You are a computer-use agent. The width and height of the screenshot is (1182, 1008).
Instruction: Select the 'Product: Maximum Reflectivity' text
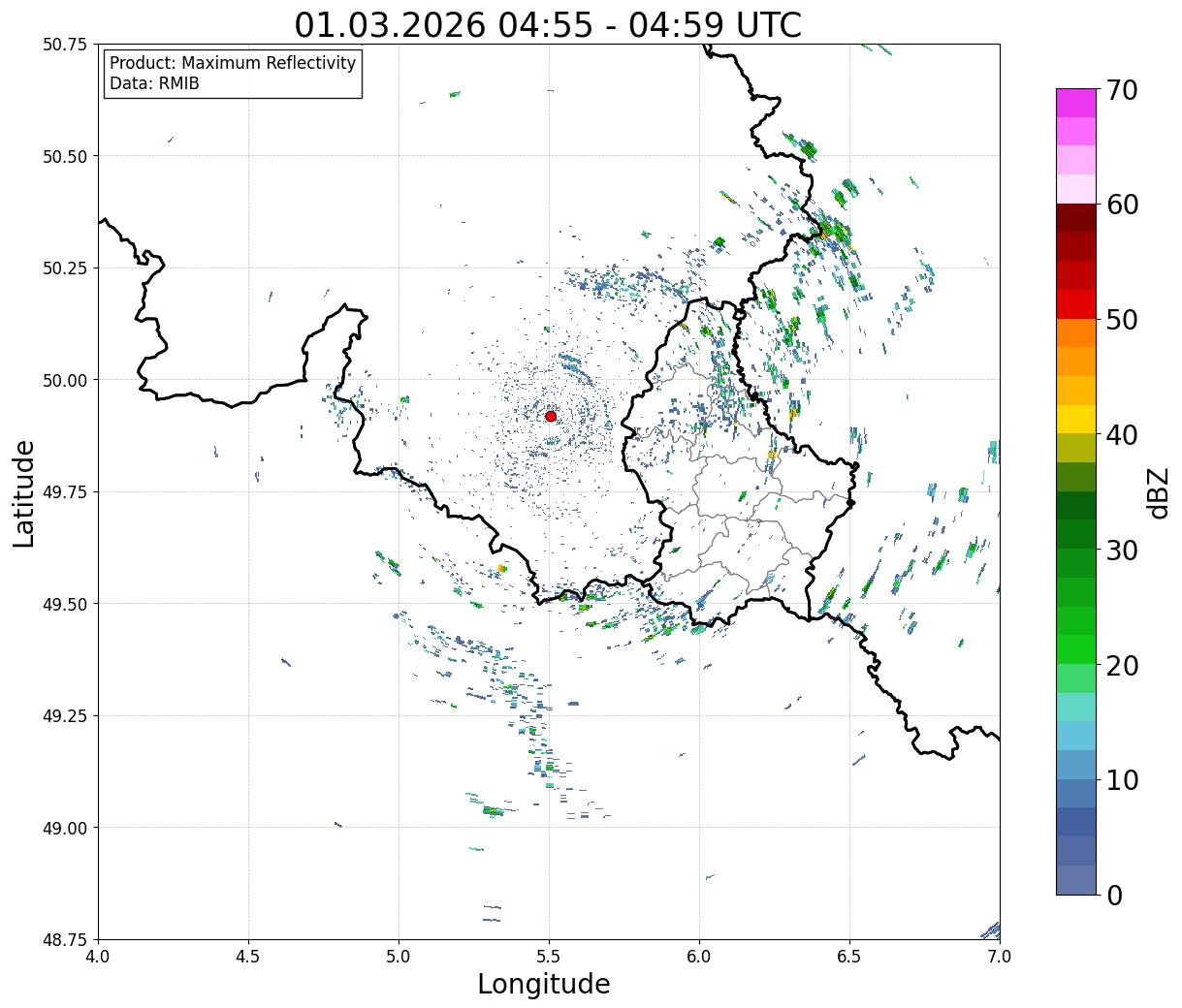[x=233, y=63]
